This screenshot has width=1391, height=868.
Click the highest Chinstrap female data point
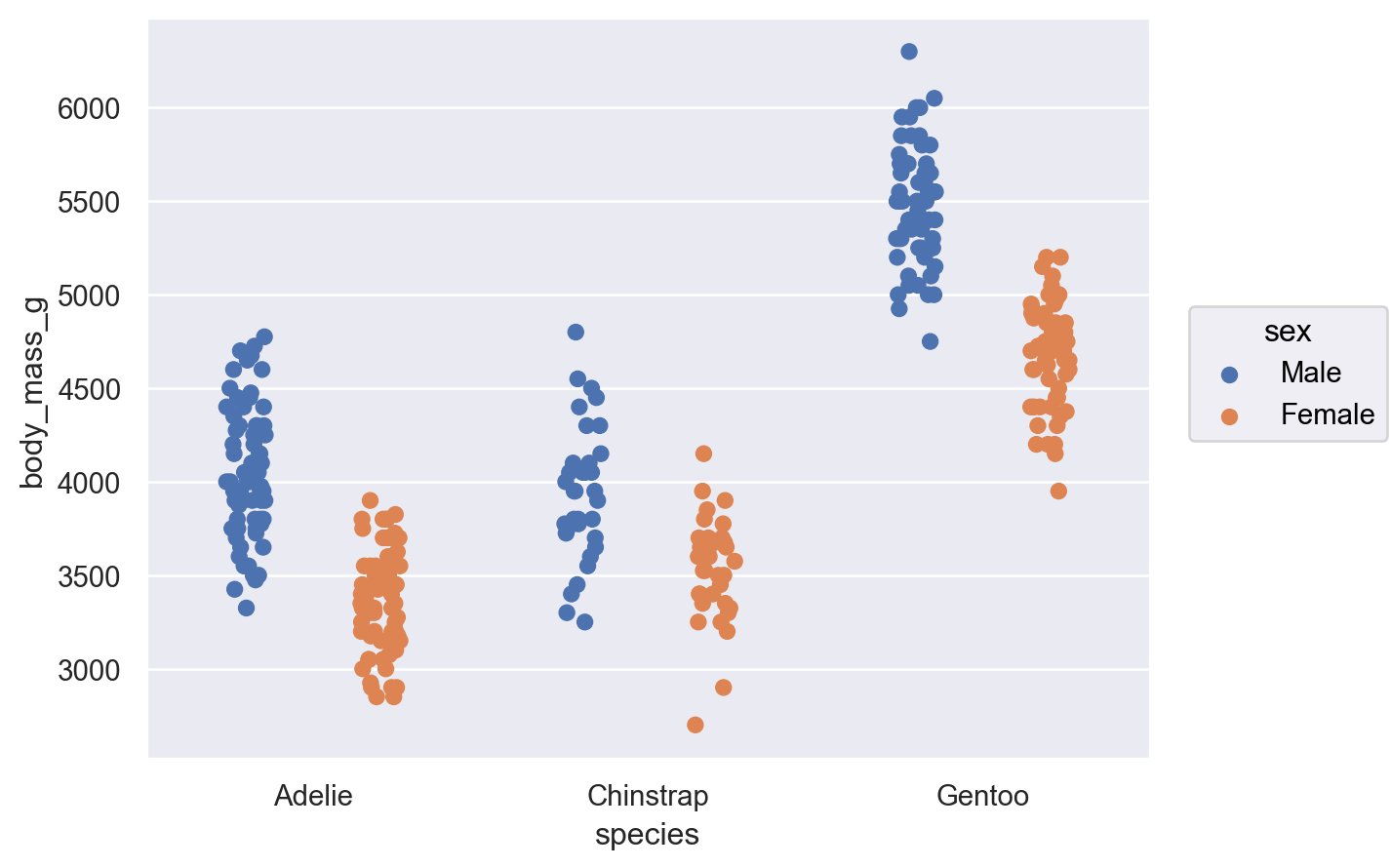(703, 454)
